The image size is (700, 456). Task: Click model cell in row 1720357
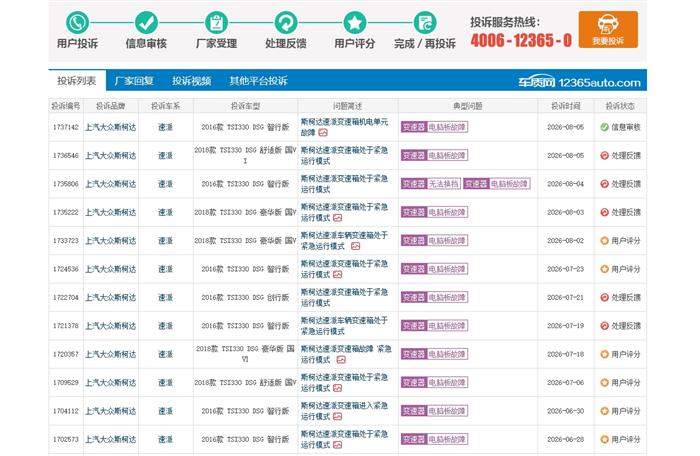pos(245,354)
